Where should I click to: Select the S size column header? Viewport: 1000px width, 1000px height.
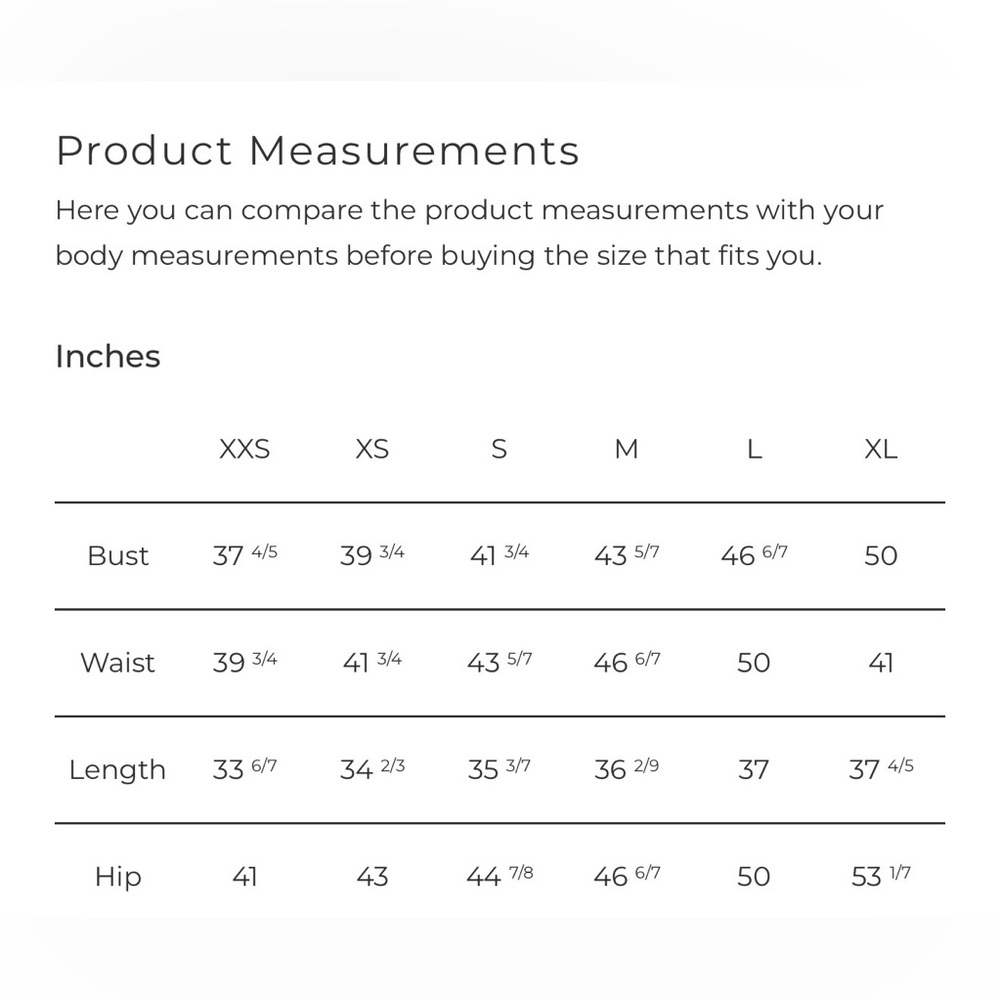tap(499, 450)
